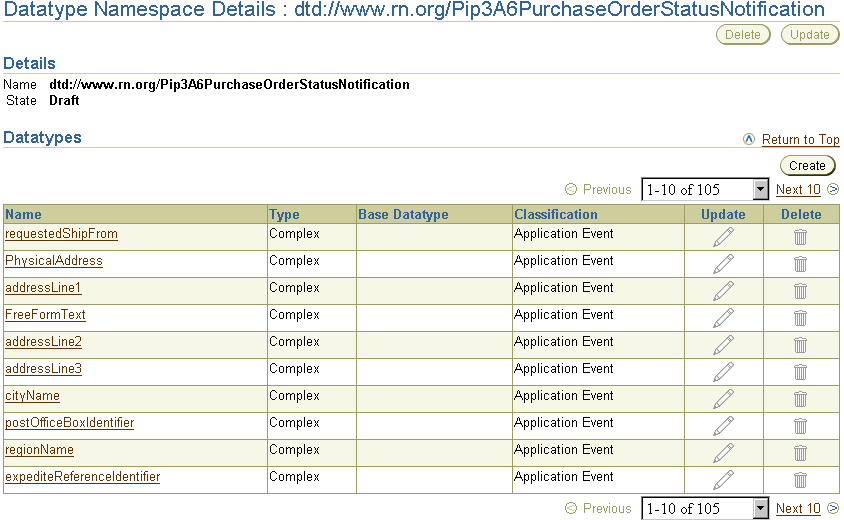Screen dimensions: 844x520
Task: Click the Draft state value
Action: point(64,101)
